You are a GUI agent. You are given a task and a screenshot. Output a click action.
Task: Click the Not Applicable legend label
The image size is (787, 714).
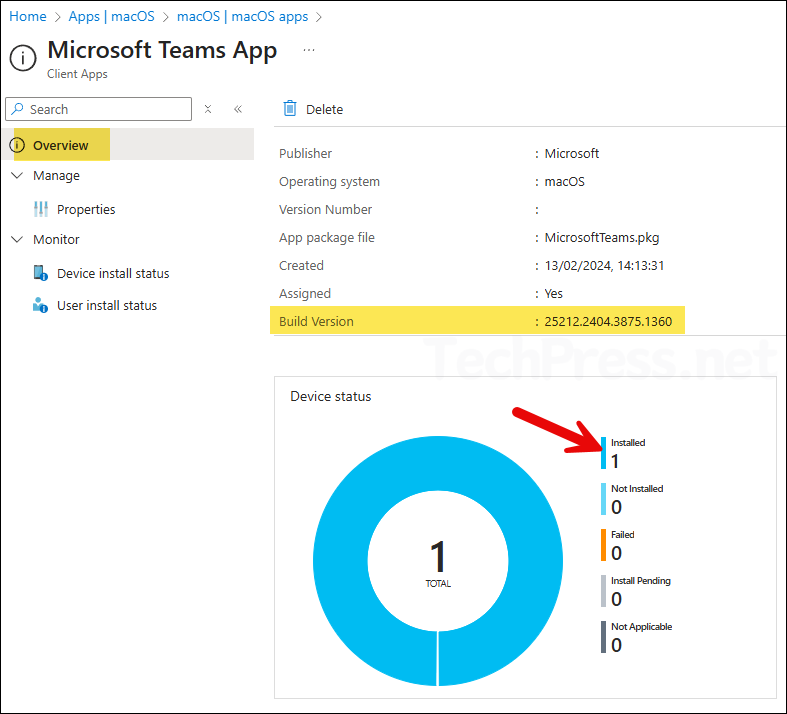click(641, 627)
